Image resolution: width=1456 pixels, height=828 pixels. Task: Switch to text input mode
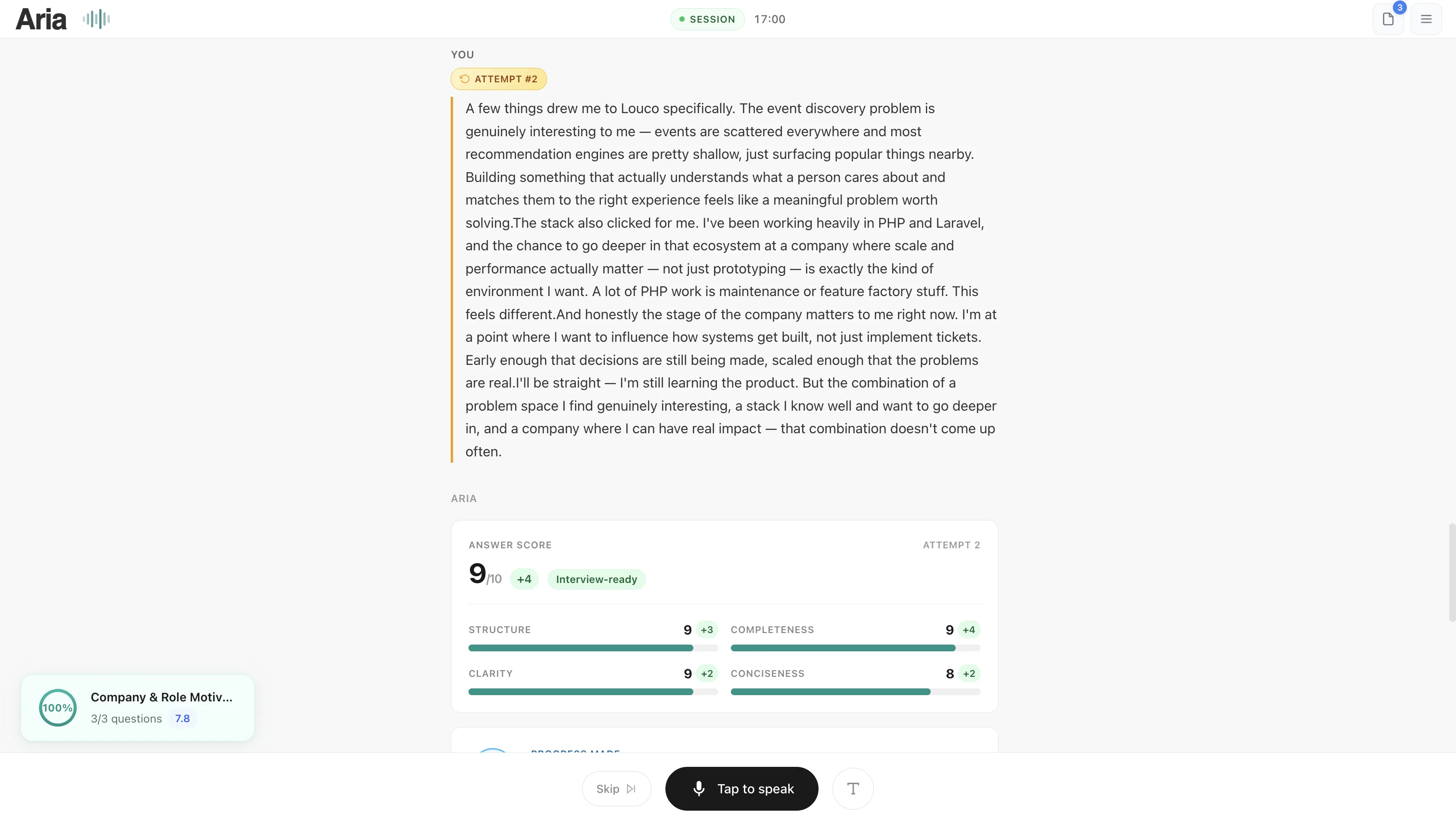(x=853, y=788)
